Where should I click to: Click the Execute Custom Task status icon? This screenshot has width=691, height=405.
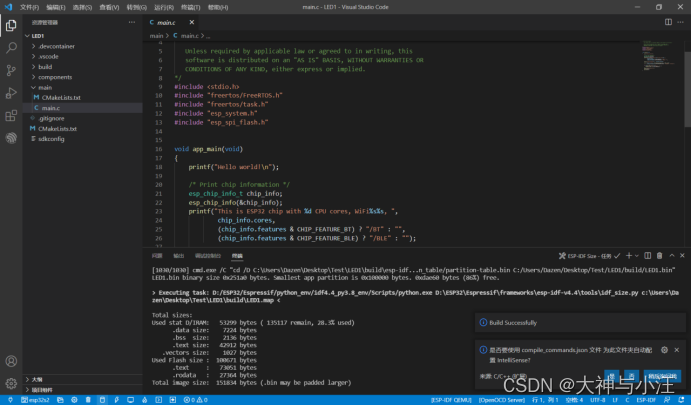[173, 400]
